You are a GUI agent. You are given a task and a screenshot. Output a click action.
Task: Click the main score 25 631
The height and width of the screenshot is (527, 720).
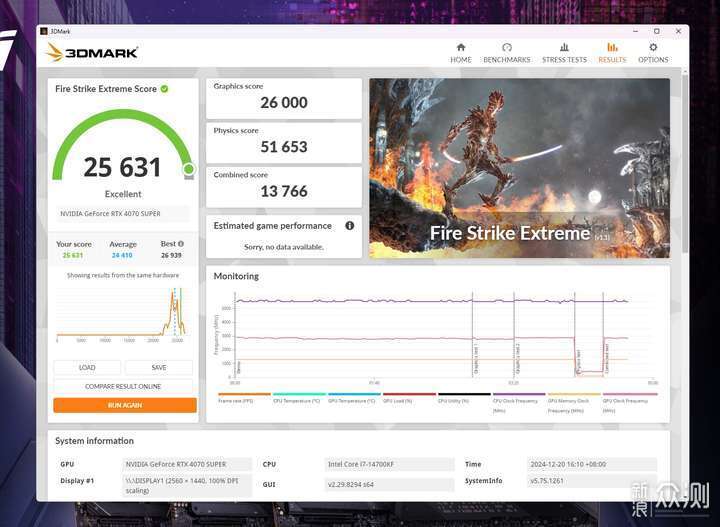point(122,167)
